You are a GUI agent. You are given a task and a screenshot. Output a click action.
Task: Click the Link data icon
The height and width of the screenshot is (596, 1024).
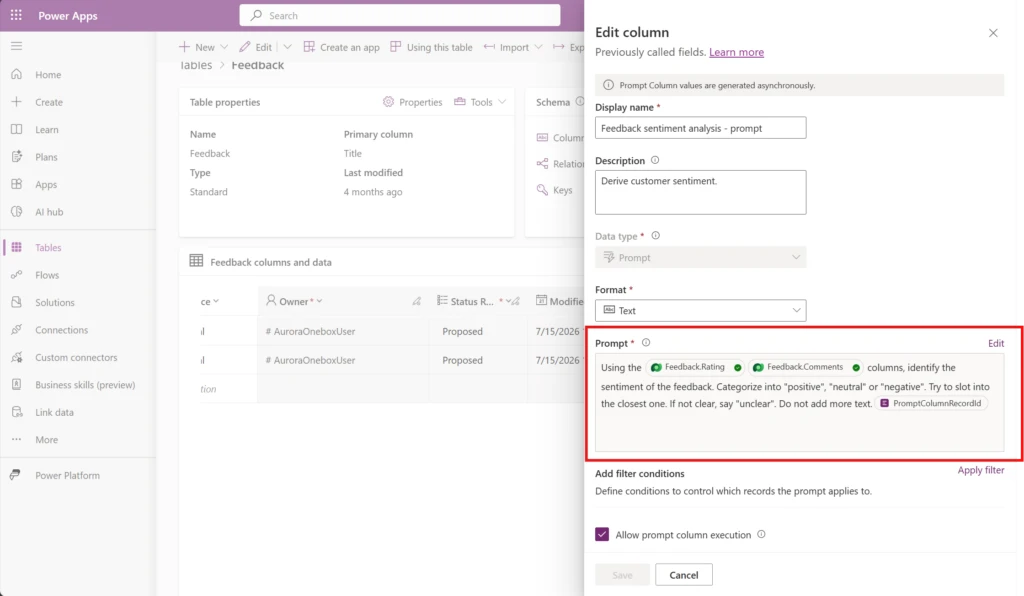pyautogui.click(x=16, y=412)
